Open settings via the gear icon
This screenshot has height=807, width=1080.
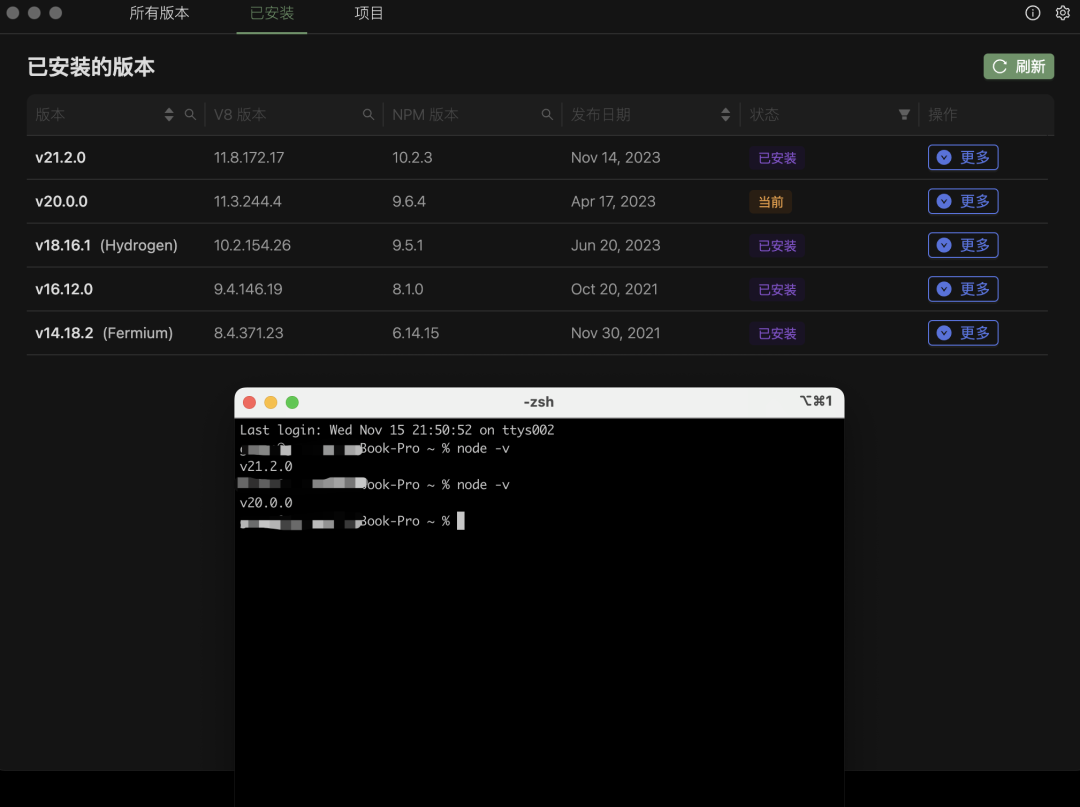pos(1063,13)
